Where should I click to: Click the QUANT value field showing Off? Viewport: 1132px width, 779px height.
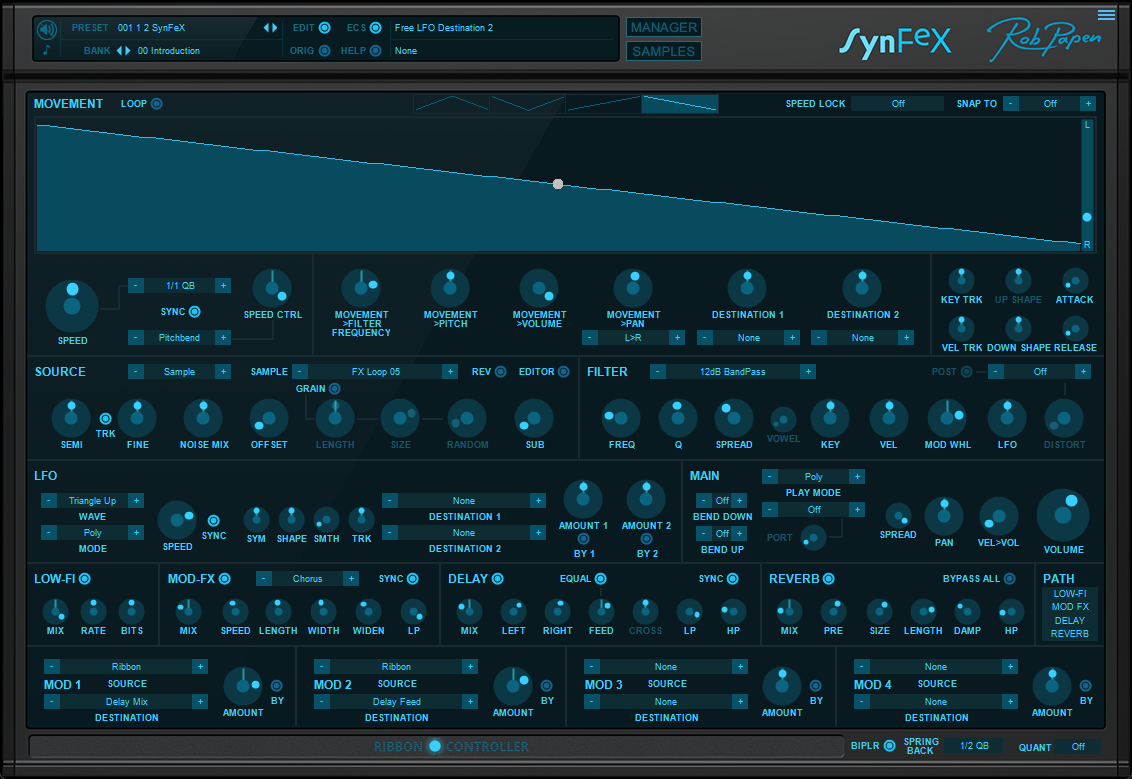click(x=1078, y=747)
